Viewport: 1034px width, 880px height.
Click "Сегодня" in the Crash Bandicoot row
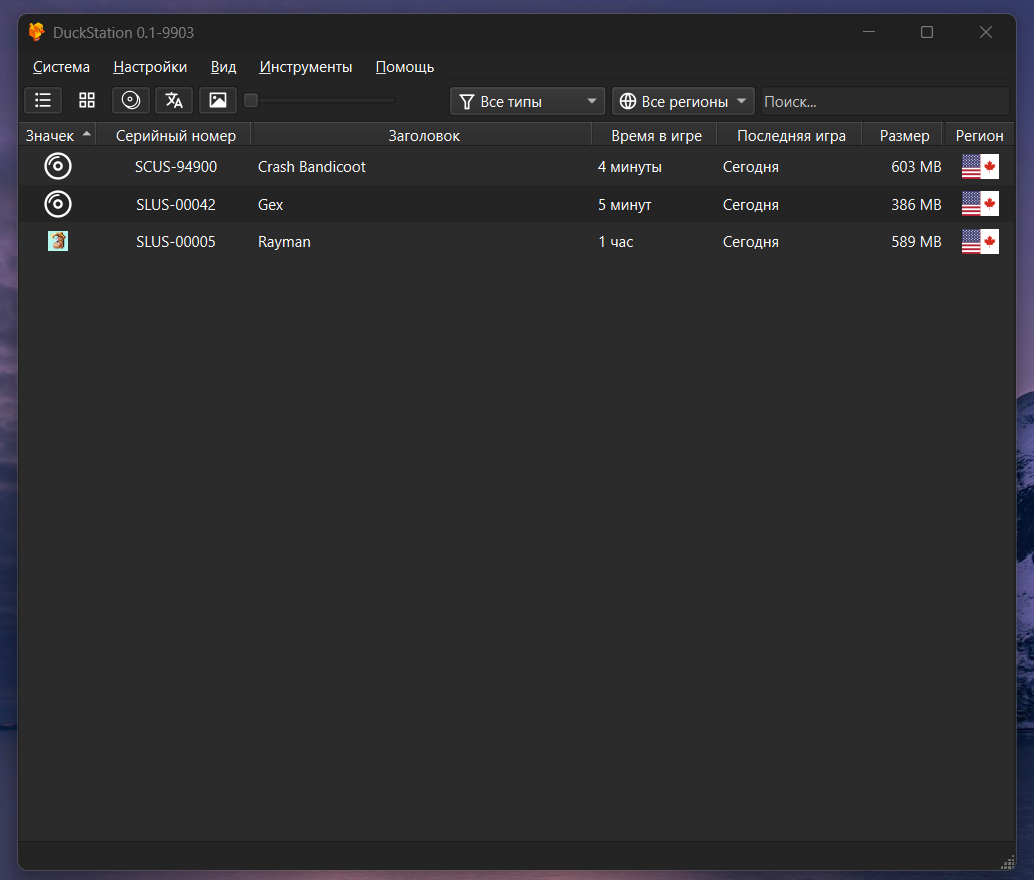click(750, 167)
